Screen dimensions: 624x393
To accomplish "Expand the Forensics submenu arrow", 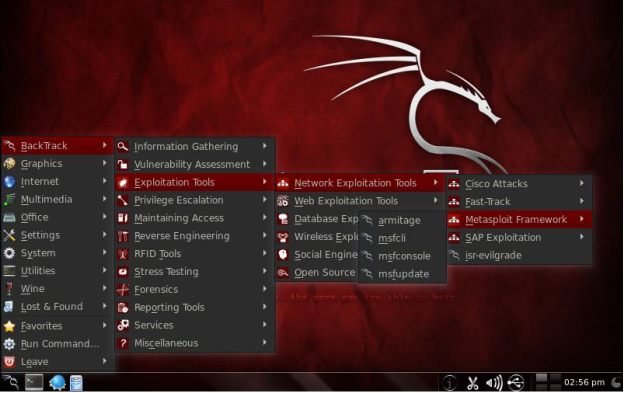I will (265, 289).
